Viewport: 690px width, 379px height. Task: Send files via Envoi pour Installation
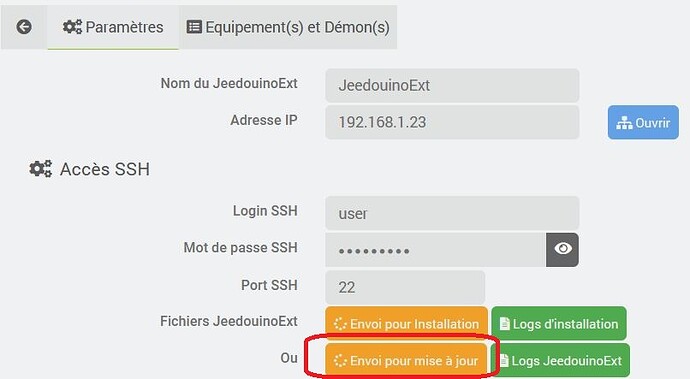click(406, 324)
